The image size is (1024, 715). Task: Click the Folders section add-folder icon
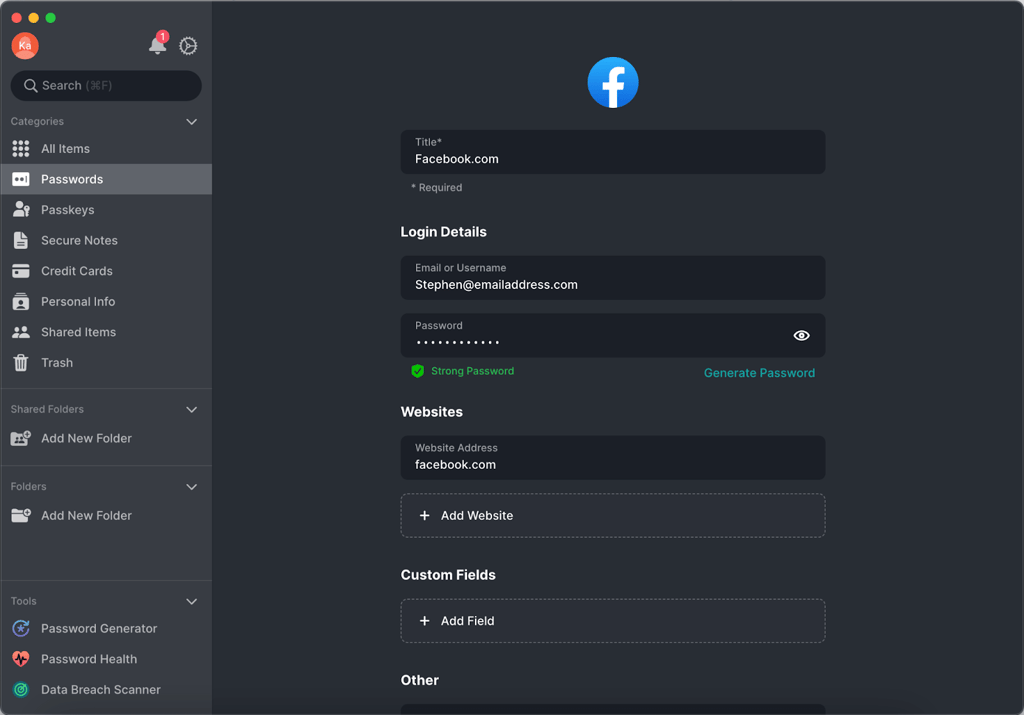21,515
